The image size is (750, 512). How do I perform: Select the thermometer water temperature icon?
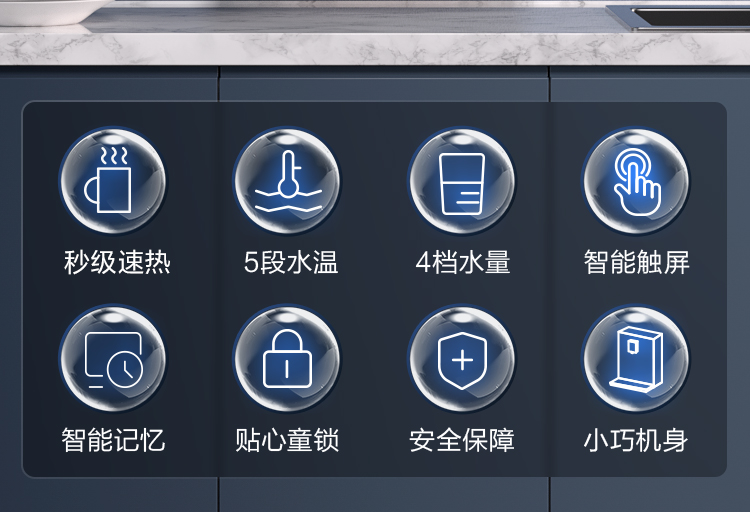click(x=287, y=181)
